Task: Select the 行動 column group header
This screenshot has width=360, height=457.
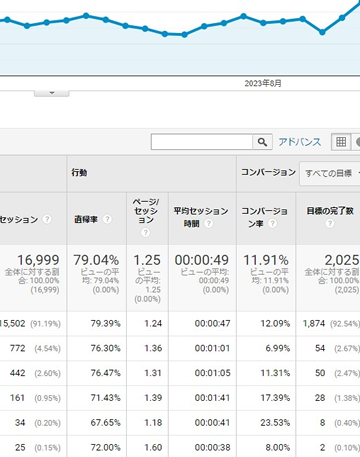Action: point(79,173)
